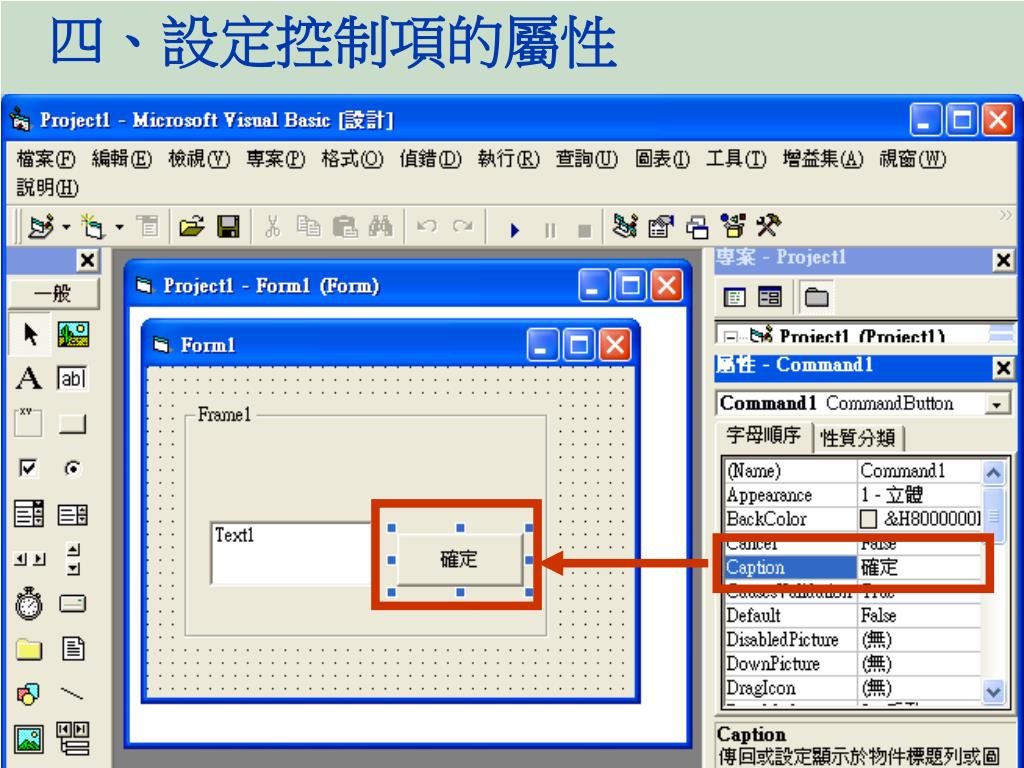Click View Object in Project panel

(x=770, y=298)
